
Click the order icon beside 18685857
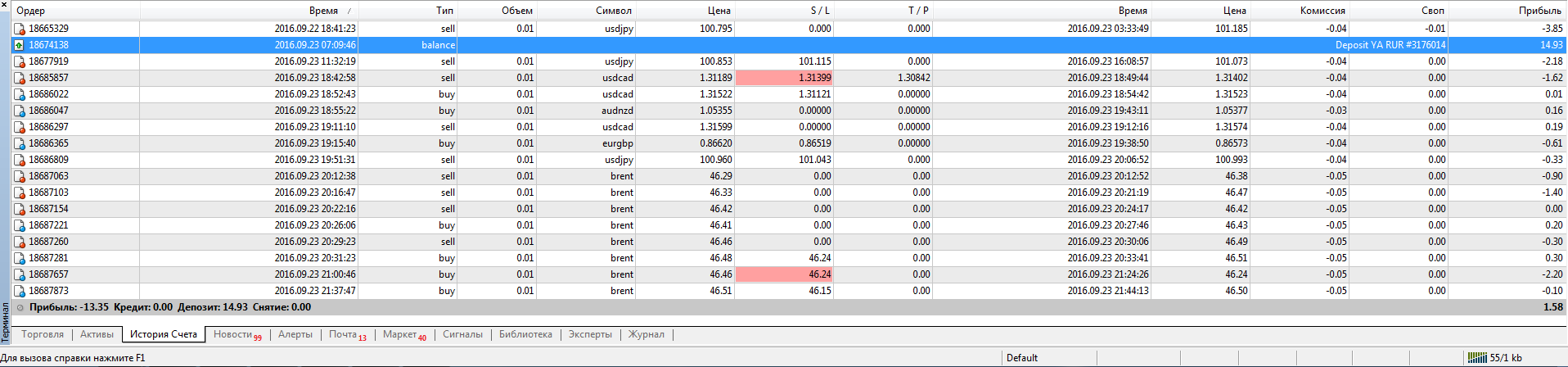pyautogui.click(x=19, y=78)
